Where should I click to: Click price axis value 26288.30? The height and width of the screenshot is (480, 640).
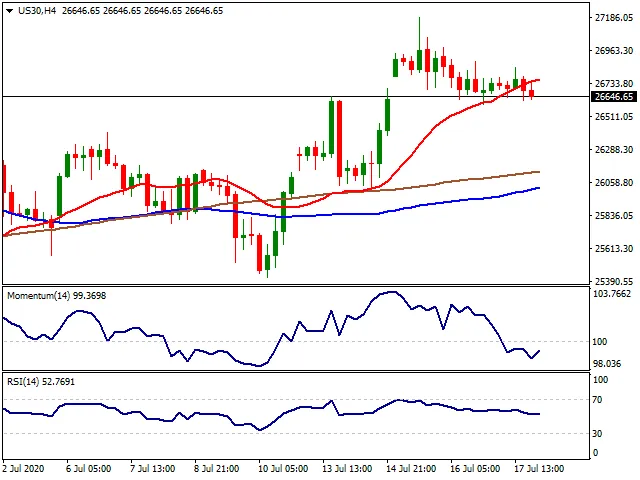pyautogui.click(x=614, y=150)
